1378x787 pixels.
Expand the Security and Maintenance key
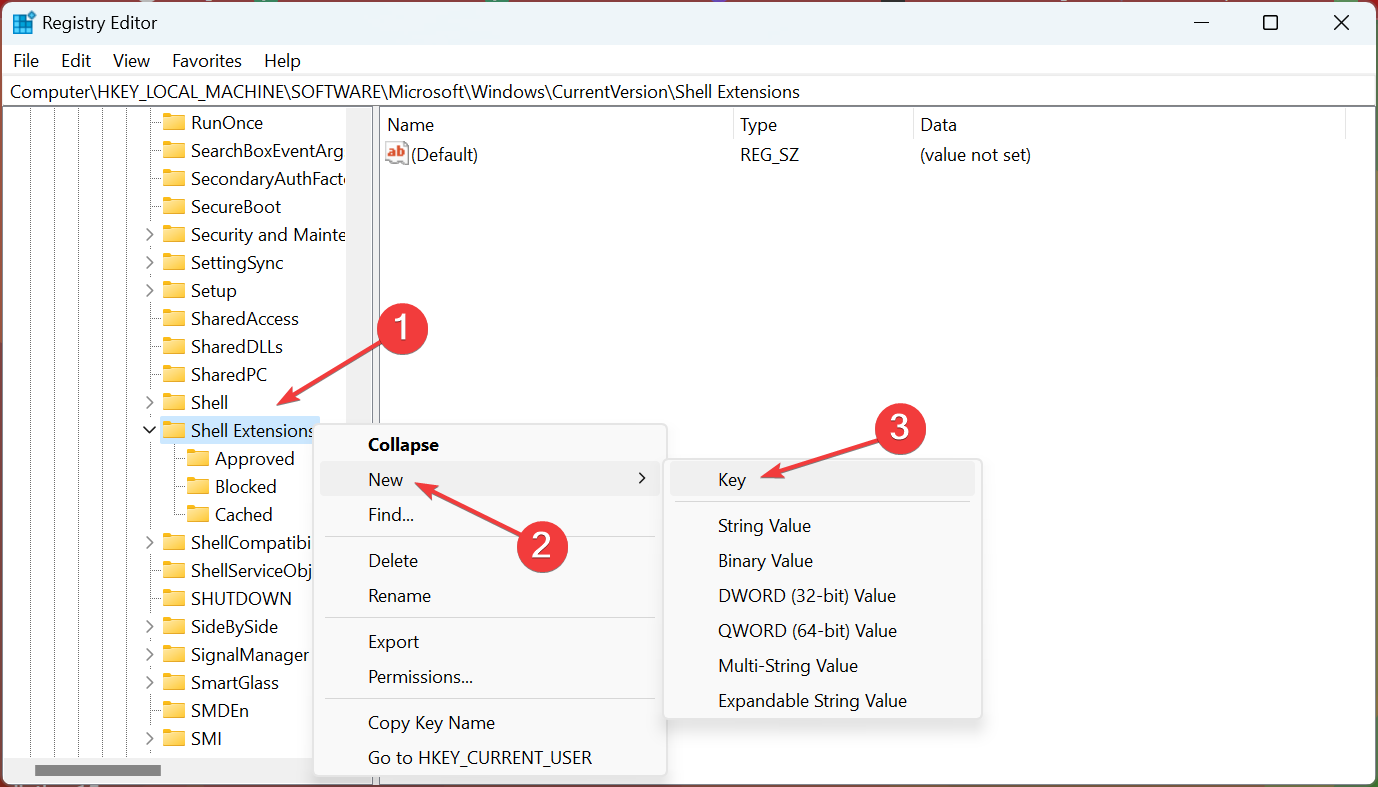[150, 234]
